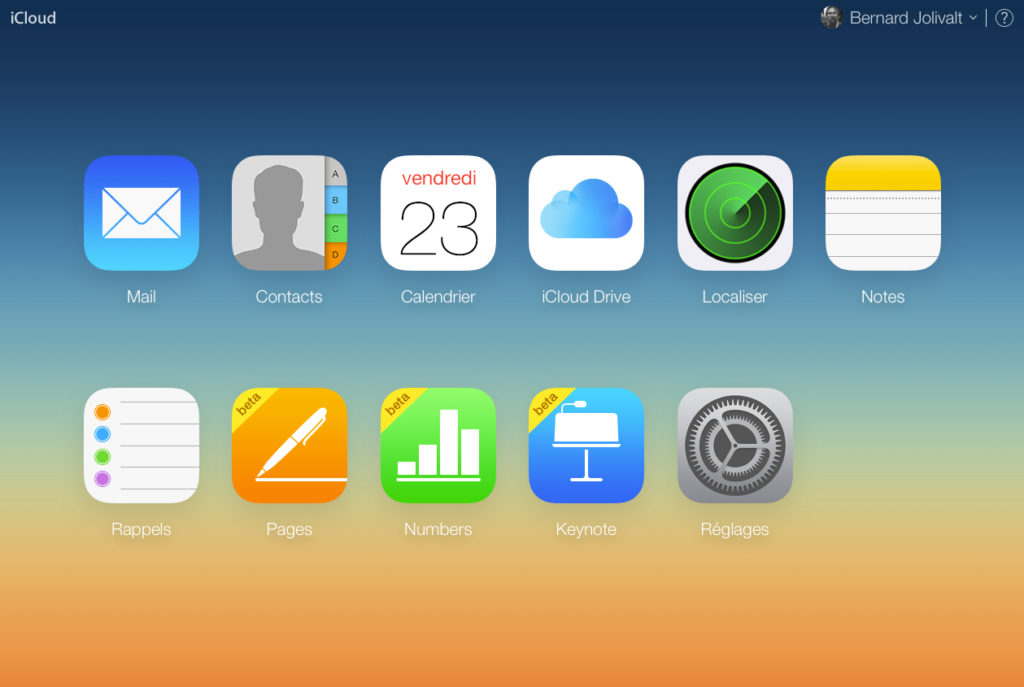
Task: Click the Bernard Jolivalt account name
Action: pos(906,18)
